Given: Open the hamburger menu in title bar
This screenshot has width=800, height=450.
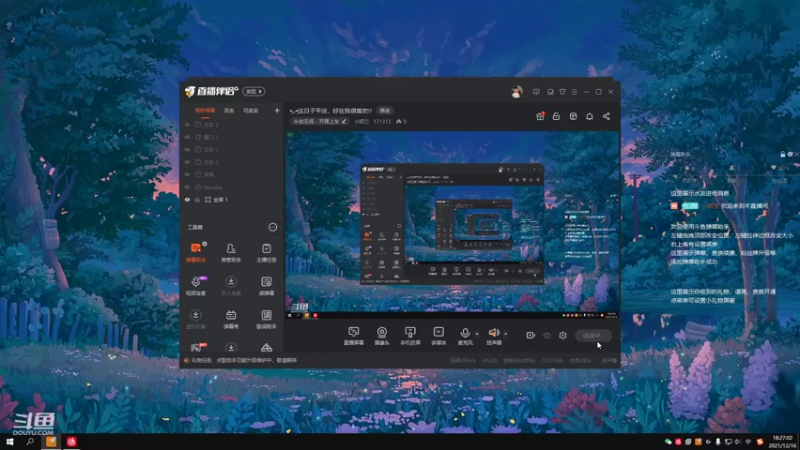Looking at the screenshot, I should click(574, 92).
